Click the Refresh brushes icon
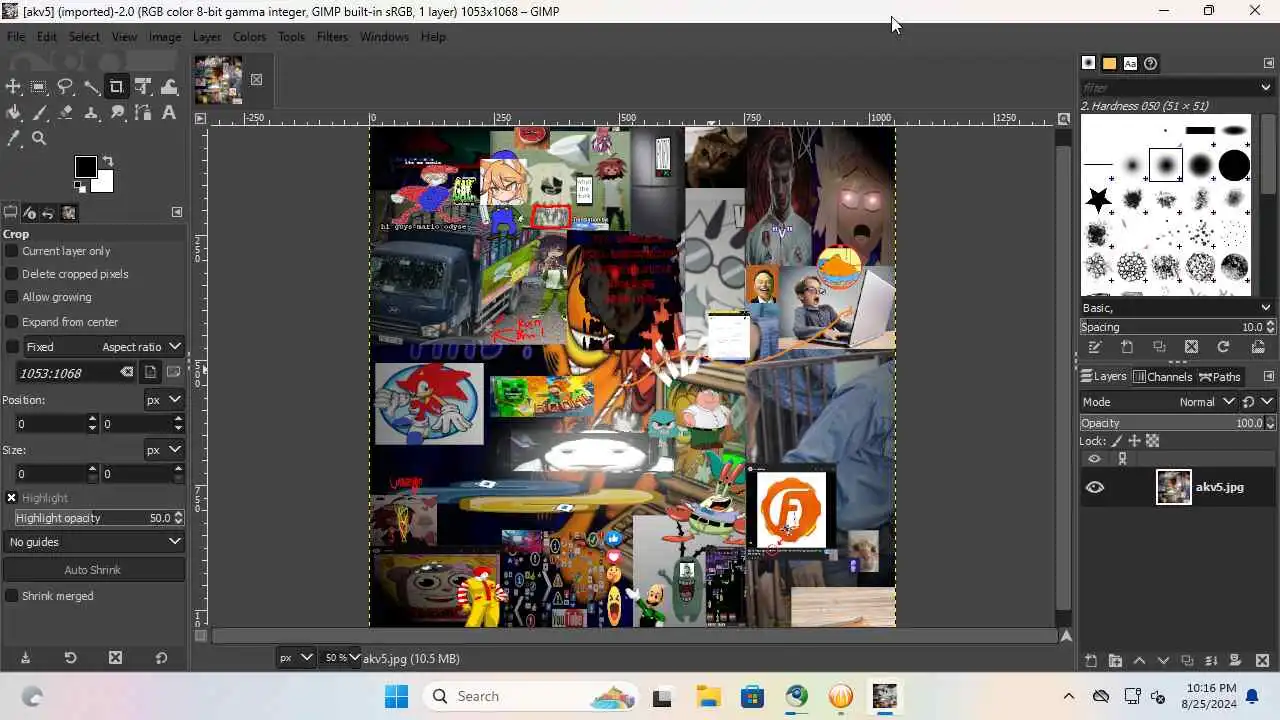This screenshot has height=720, width=1280. point(1223,347)
